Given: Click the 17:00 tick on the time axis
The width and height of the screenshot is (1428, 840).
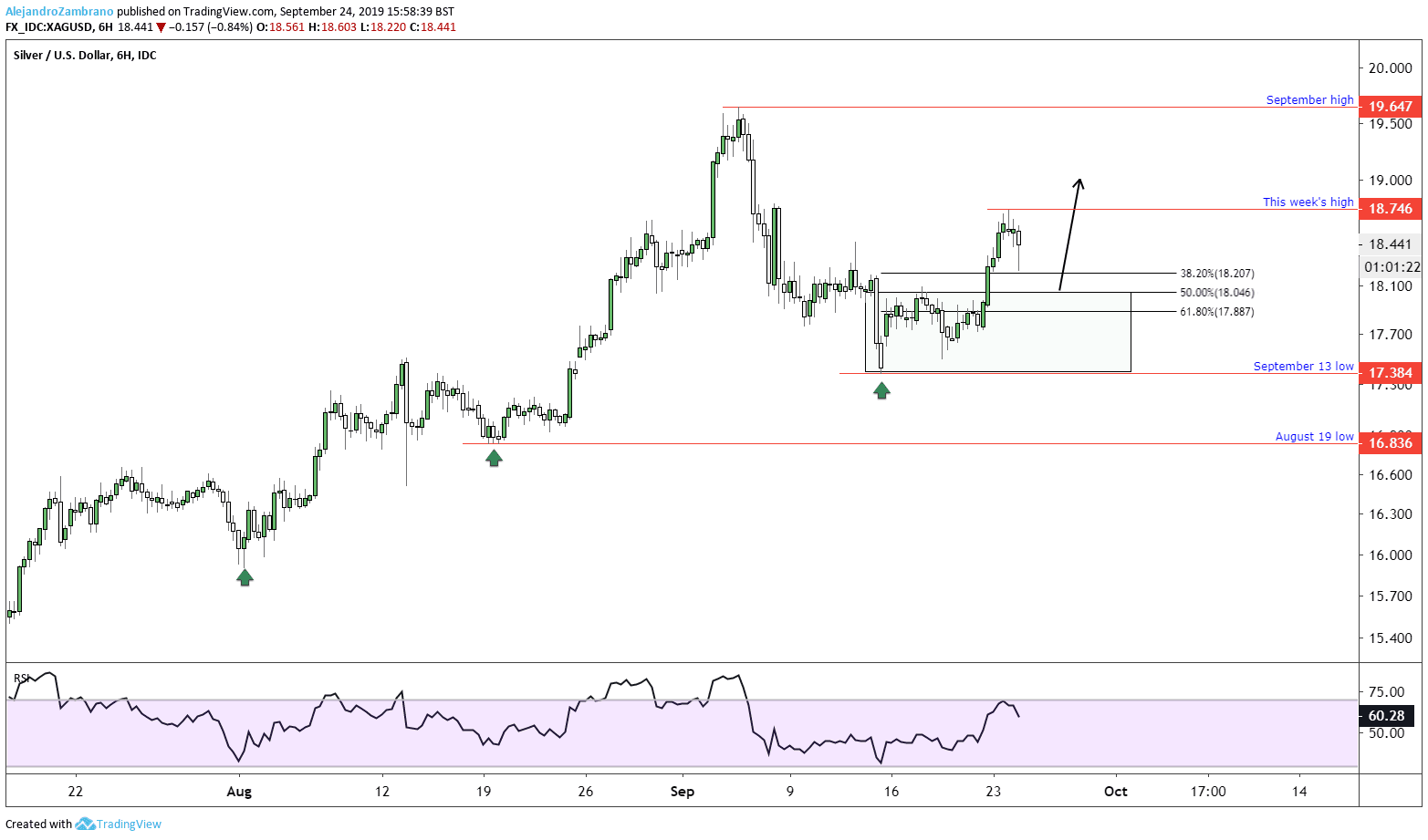Looking at the screenshot, I should [x=1208, y=792].
